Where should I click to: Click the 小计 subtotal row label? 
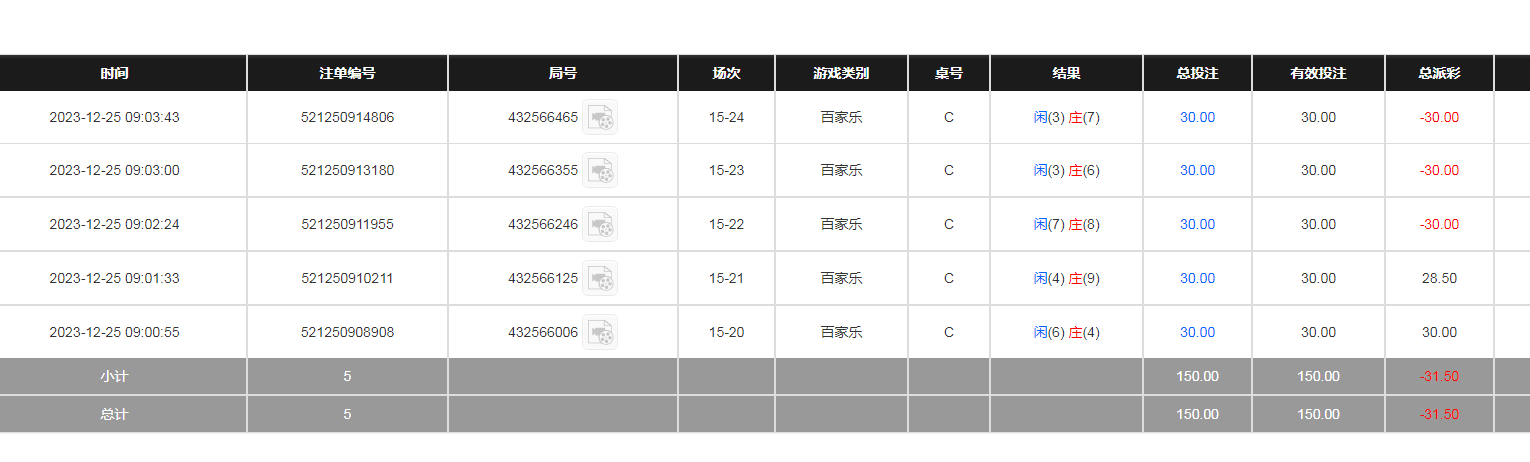[x=114, y=377]
